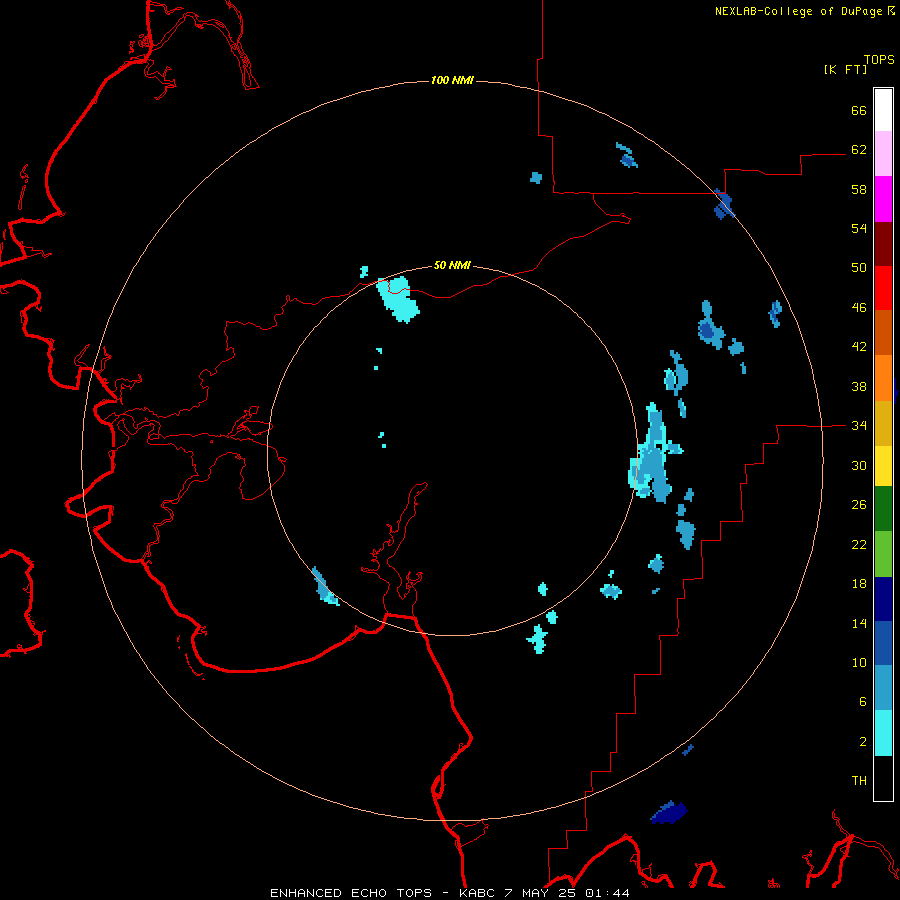Click the legend value 14
This screenshot has width=900, height=900.
[x=859, y=623]
